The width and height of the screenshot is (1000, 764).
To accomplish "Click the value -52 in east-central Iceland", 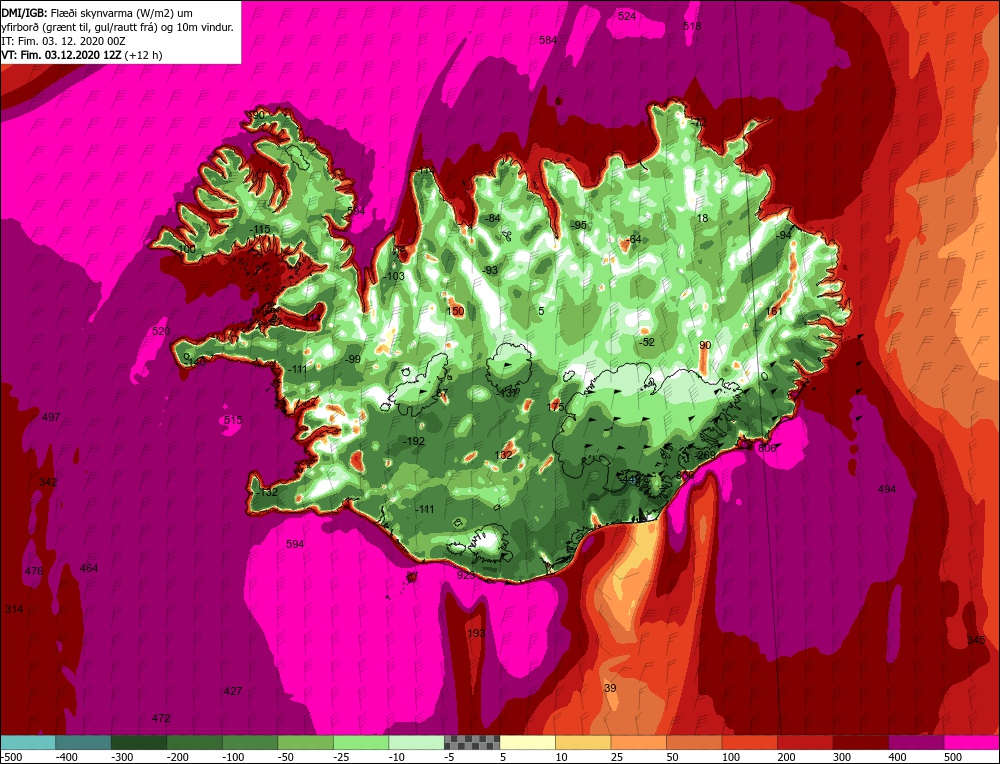I will click(647, 342).
